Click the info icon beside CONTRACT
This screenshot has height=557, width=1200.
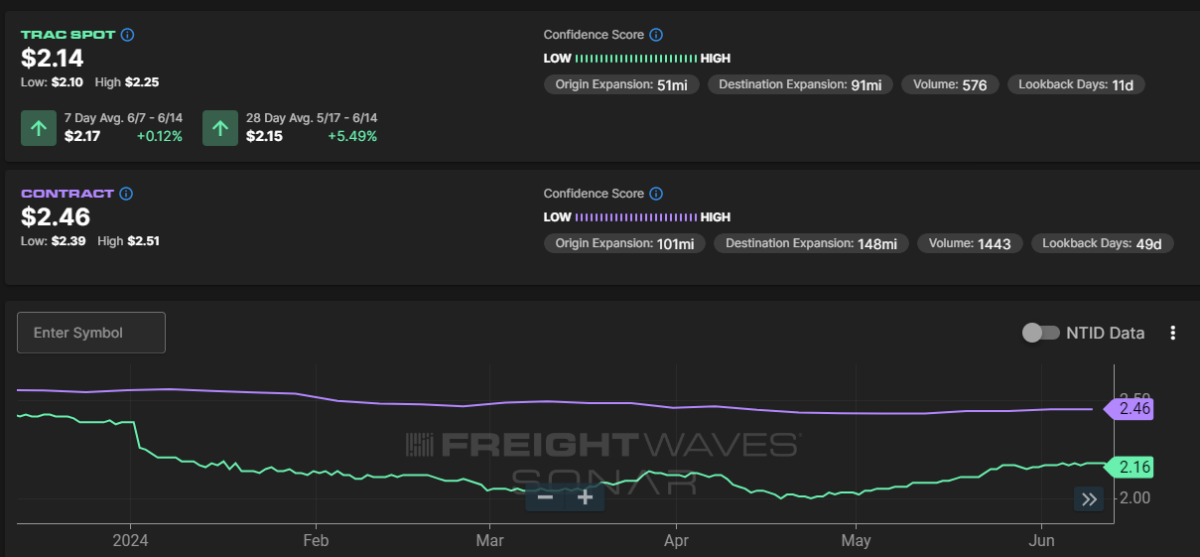[x=126, y=194]
